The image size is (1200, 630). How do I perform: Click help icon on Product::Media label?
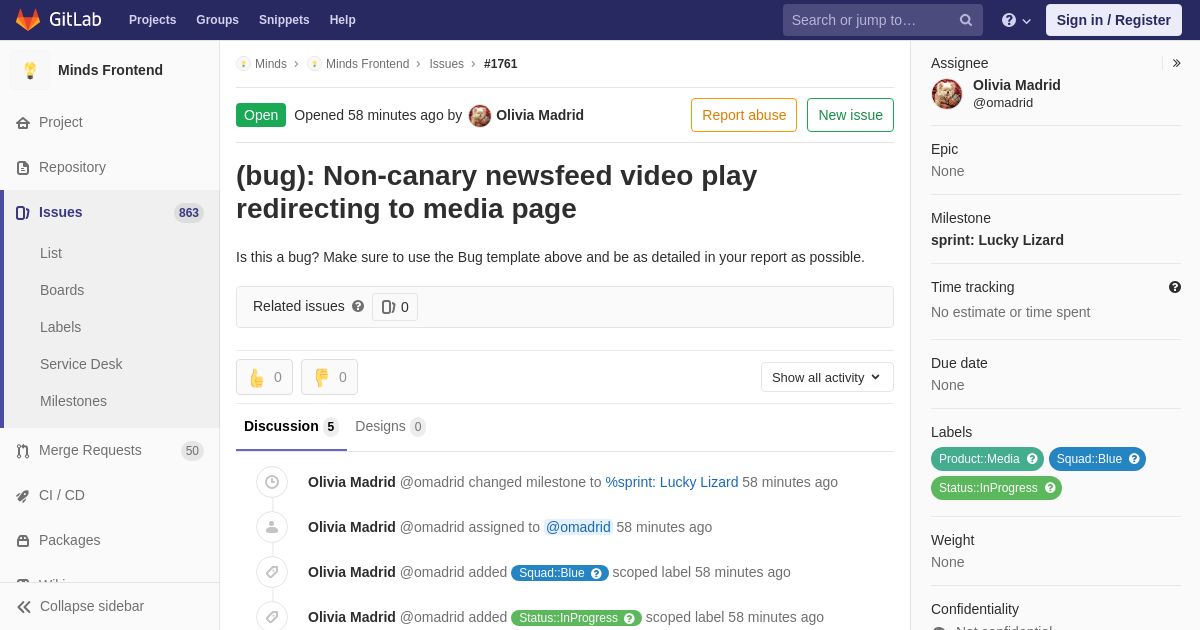coord(1032,459)
